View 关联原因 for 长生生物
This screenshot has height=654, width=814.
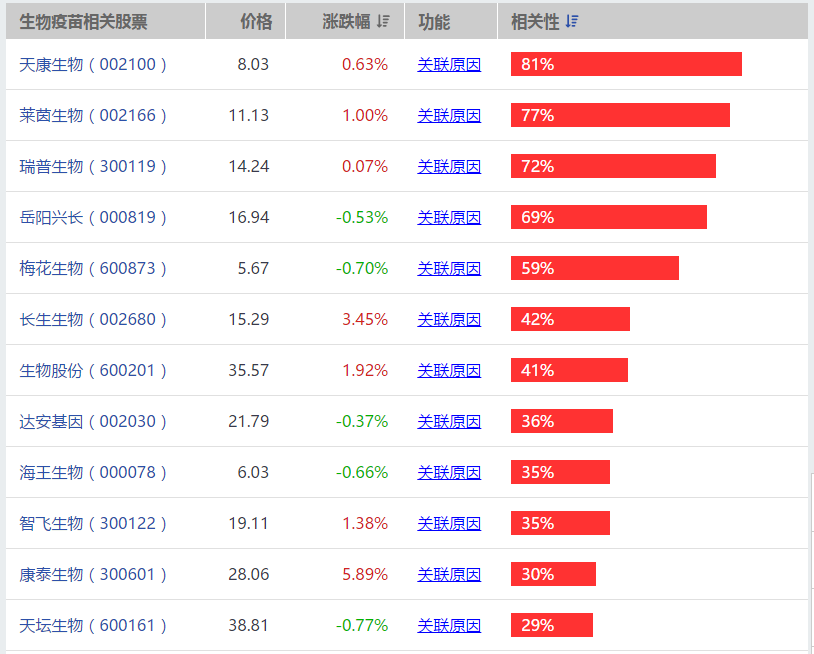coord(449,319)
